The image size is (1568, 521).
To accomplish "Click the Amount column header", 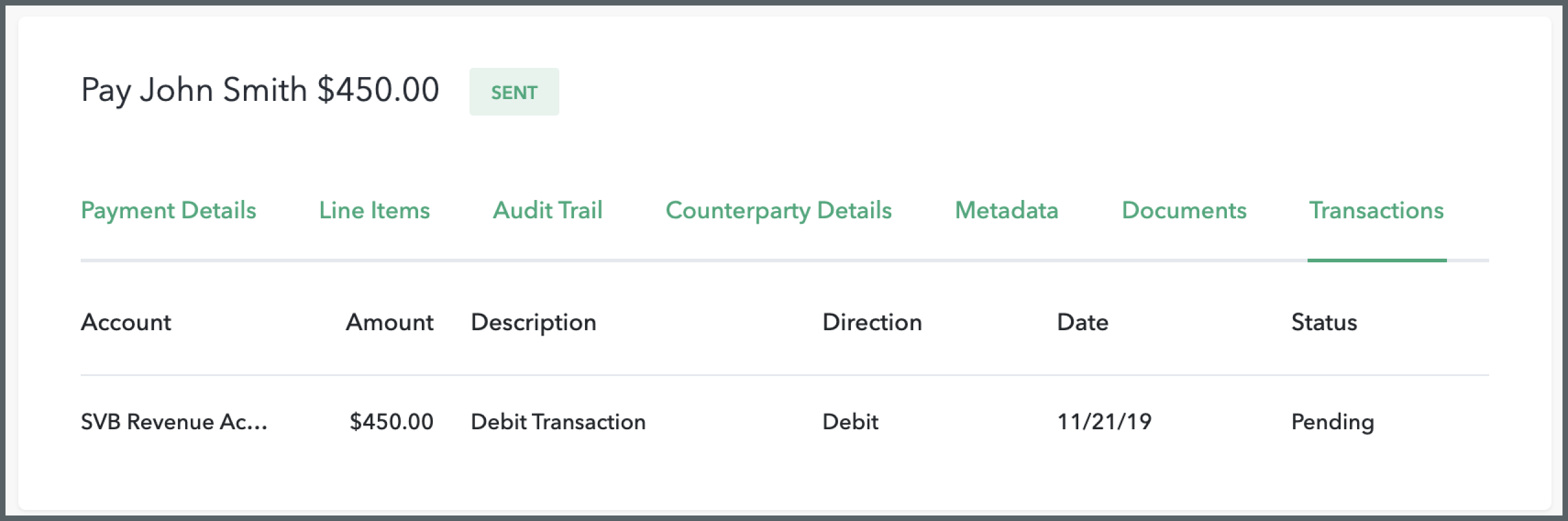I will [x=389, y=322].
